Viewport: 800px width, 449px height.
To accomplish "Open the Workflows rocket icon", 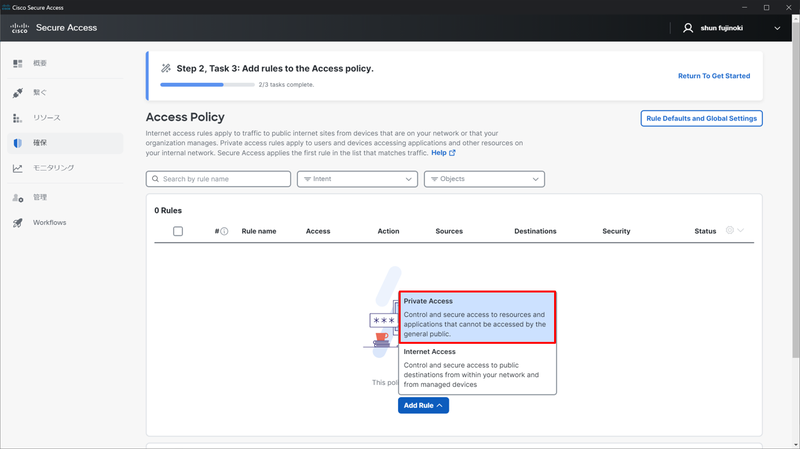I will (x=18, y=222).
